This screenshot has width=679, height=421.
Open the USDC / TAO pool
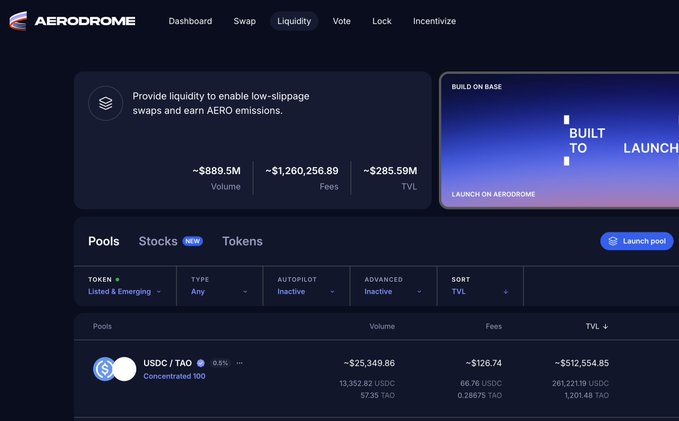(x=168, y=363)
